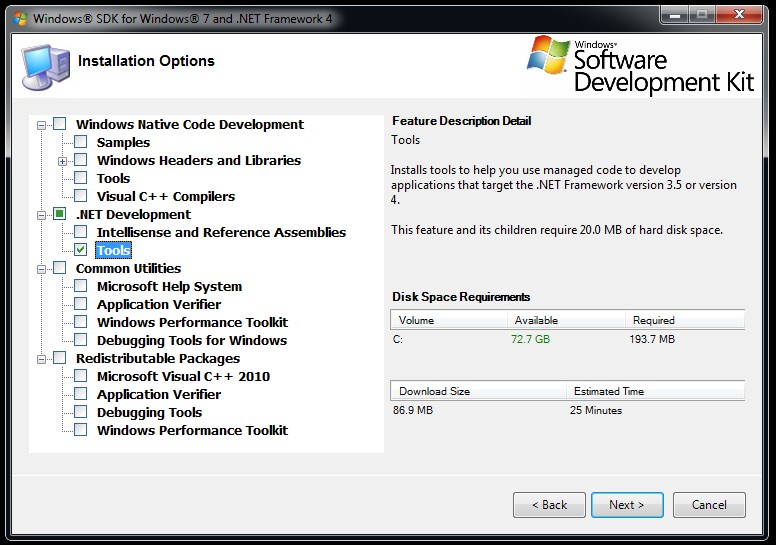Uncheck the Tools checkbox under .NET Development
776x545 pixels.
click(81, 250)
